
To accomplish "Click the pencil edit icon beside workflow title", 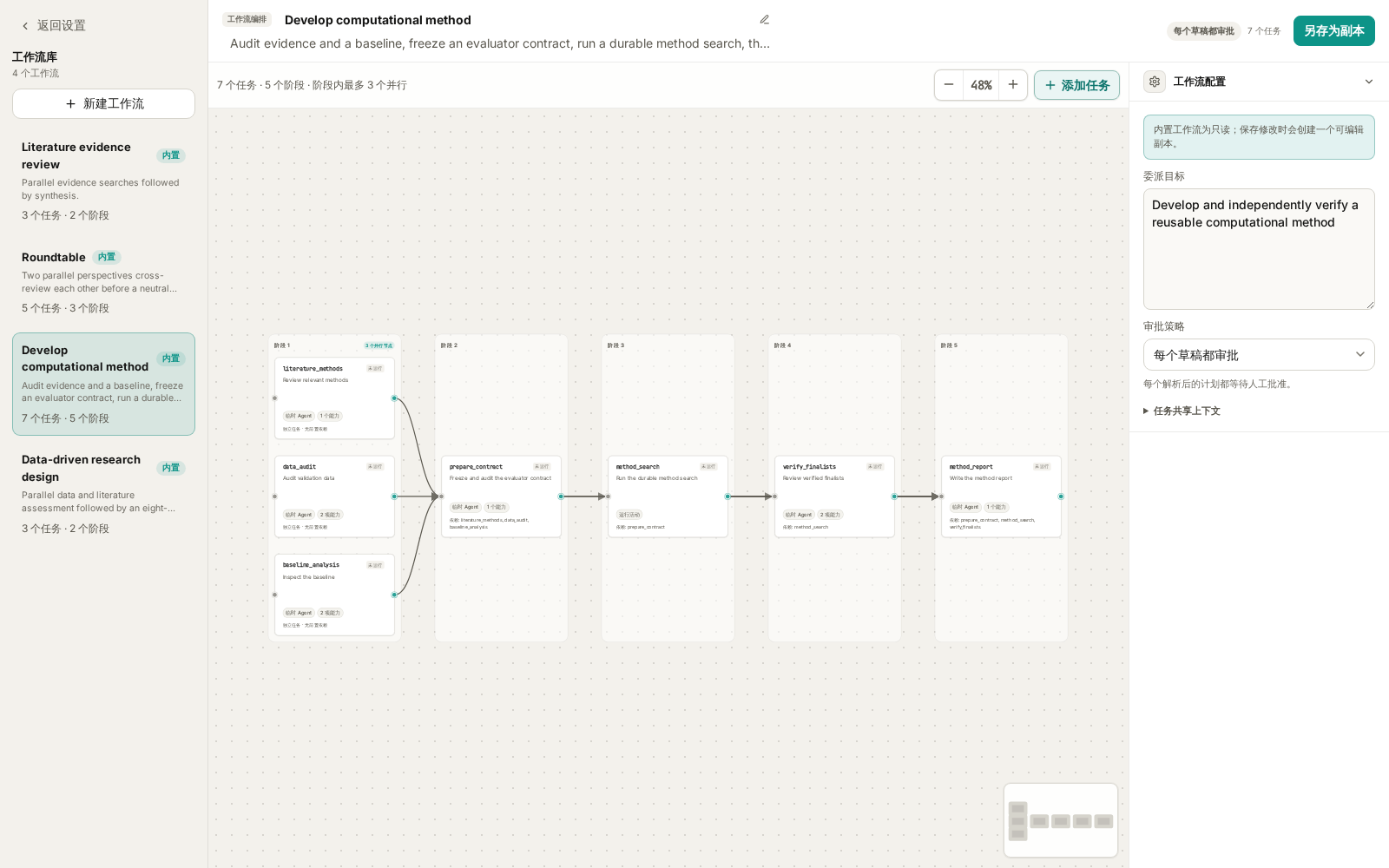I will pyautogui.click(x=765, y=20).
